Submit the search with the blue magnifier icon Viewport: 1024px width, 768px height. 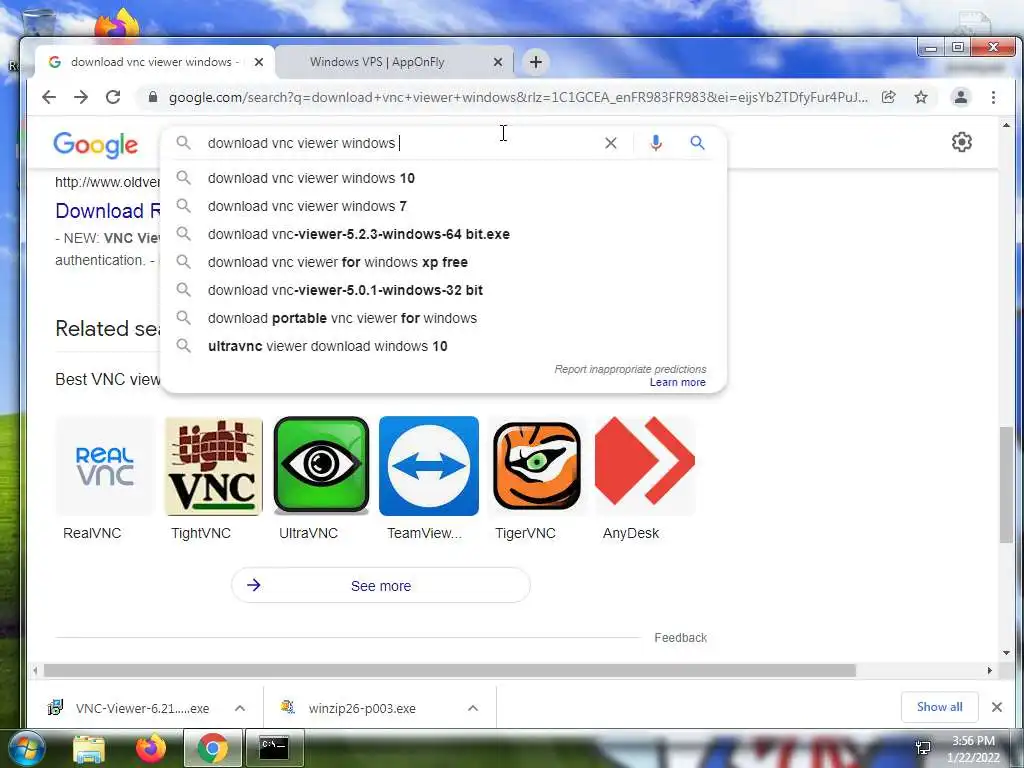[697, 143]
